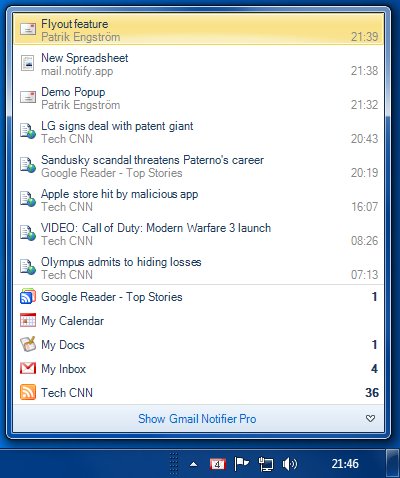This screenshot has height=478, width=400.
Task: Click the feed icon beside Olympus admits story
Action: point(28,267)
